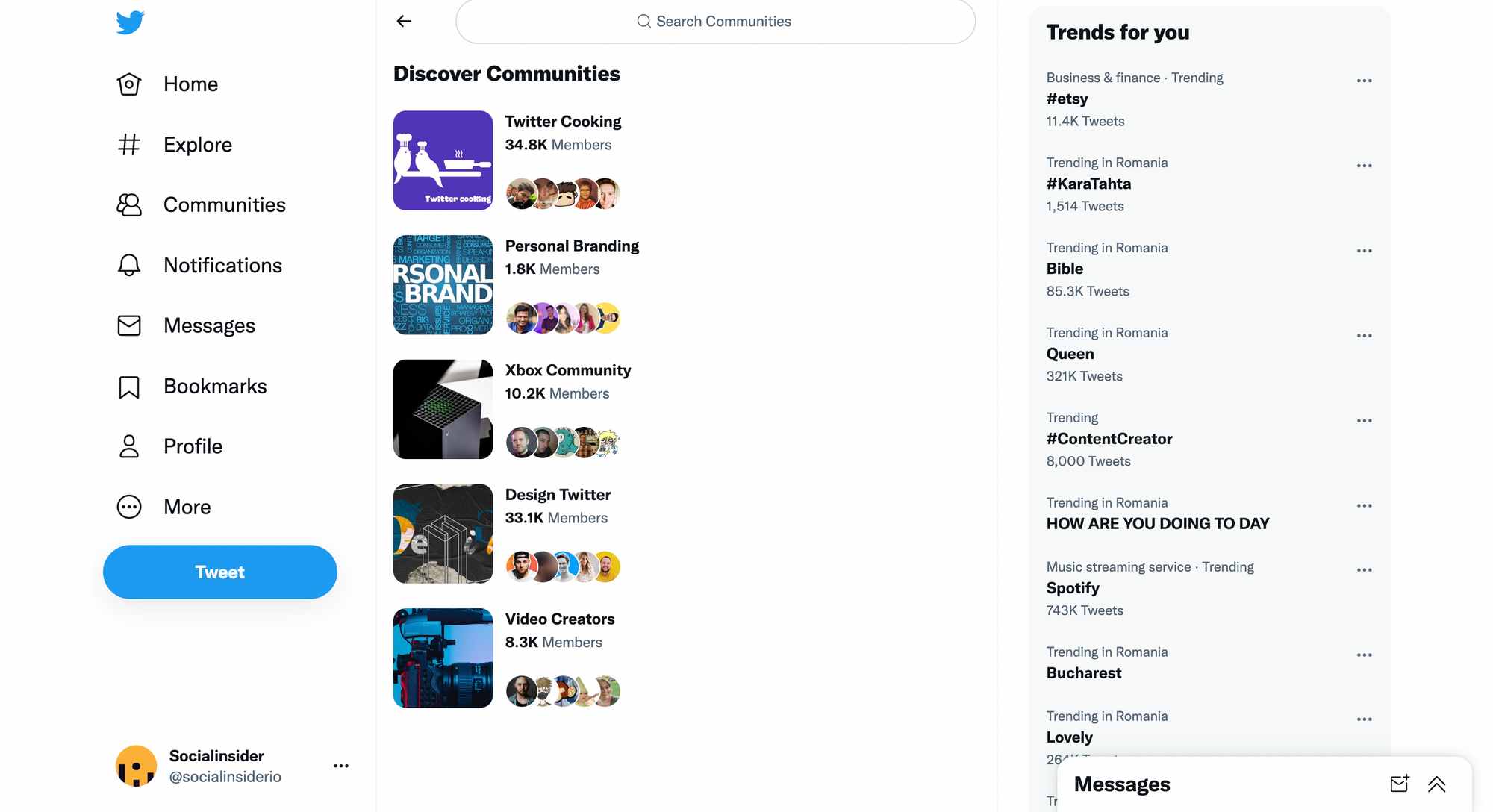Open Explore in navigation
Viewport: 1493px width, 812px height.
coord(198,144)
